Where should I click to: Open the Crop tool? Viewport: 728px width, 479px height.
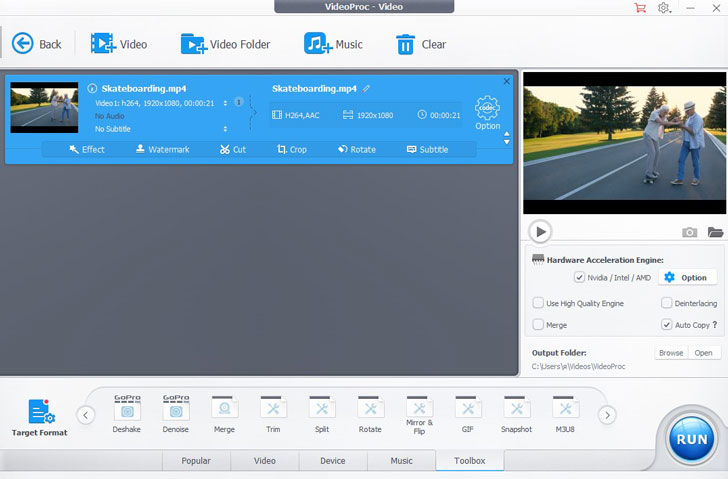(x=292, y=149)
